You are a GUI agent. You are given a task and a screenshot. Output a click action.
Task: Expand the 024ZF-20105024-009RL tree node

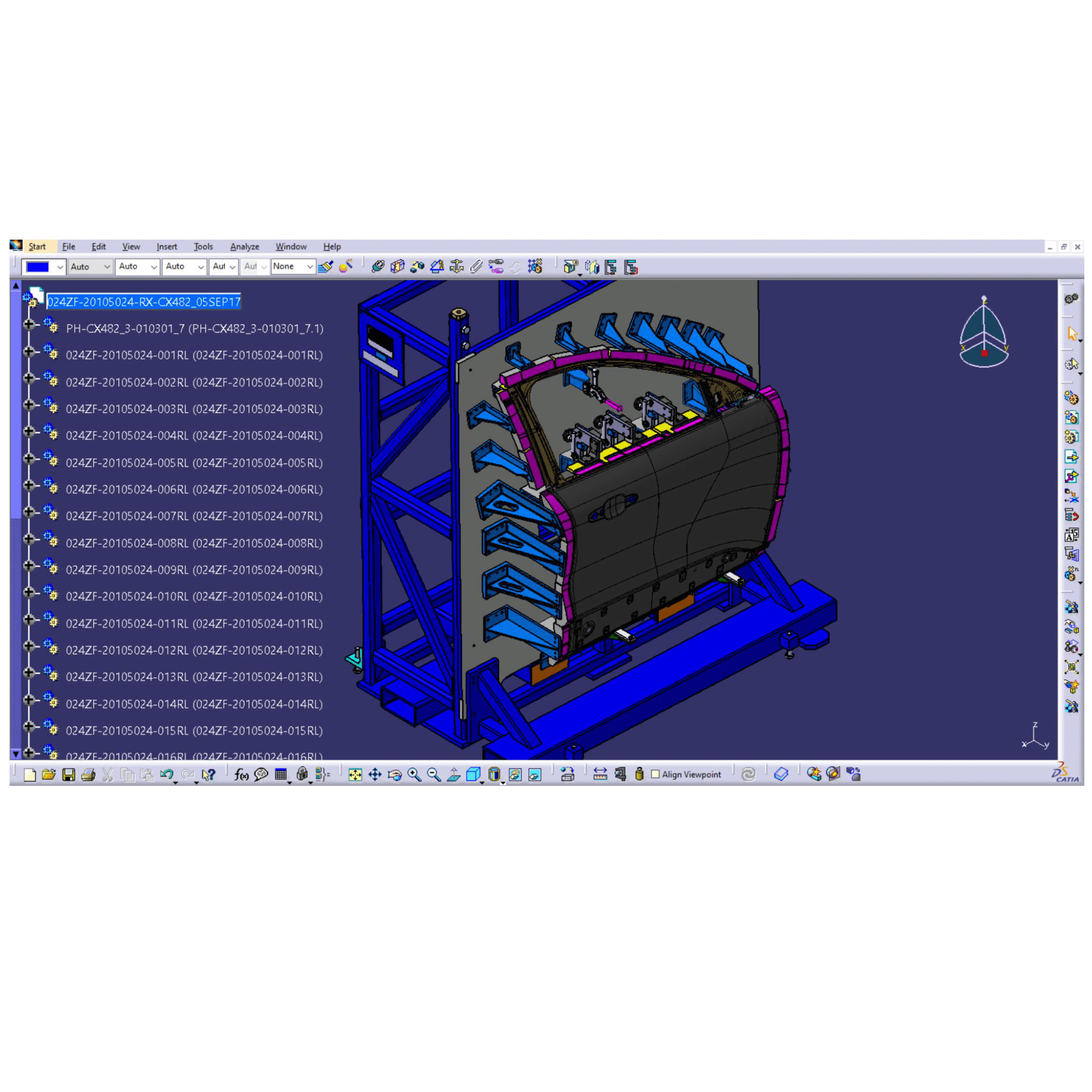click(x=29, y=566)
